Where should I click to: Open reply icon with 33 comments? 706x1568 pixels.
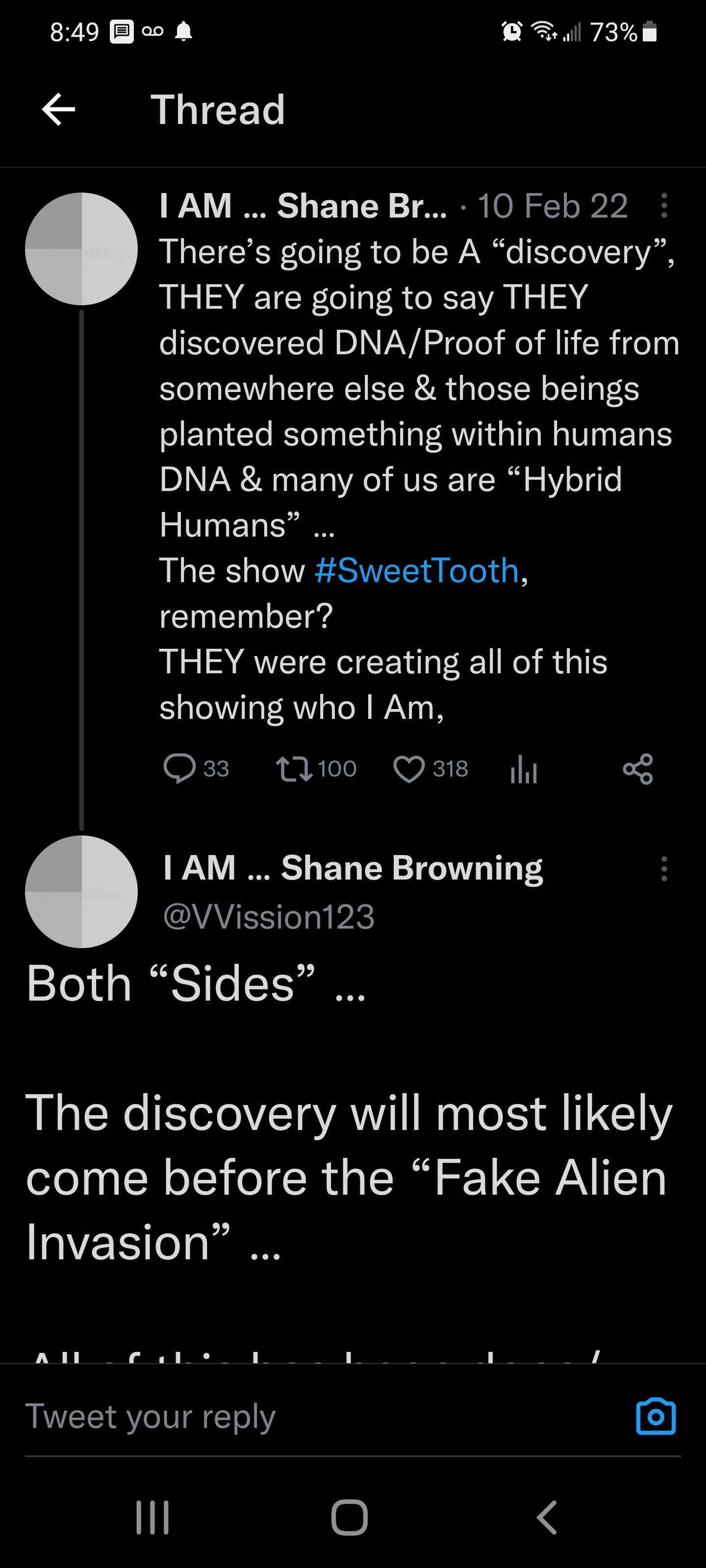click(x=180, y=769)
